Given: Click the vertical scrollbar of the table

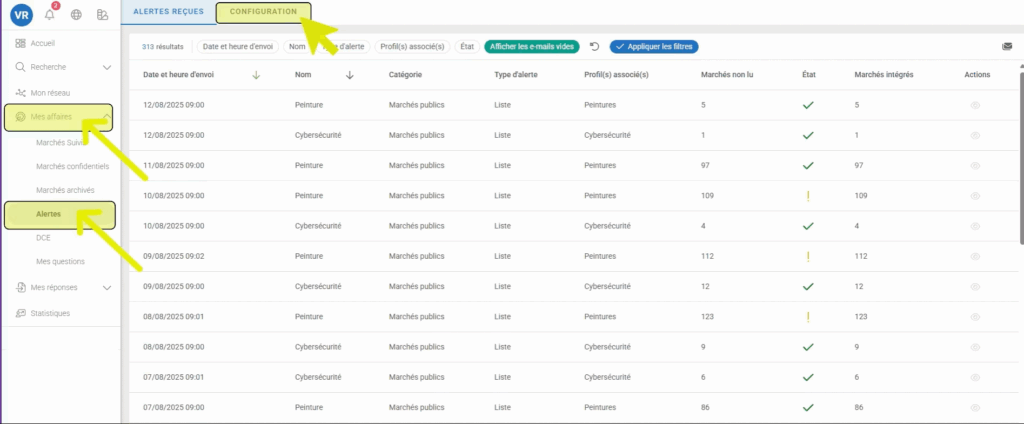Looking at the screenshot, I should point(1019,150).
